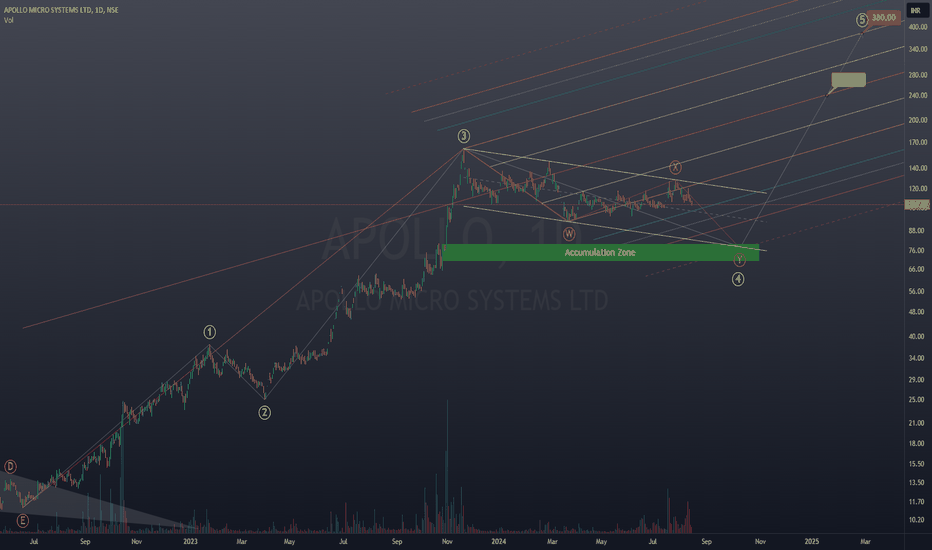
Task: Click the 240.00 price axis label
Action: coord(918,95)
